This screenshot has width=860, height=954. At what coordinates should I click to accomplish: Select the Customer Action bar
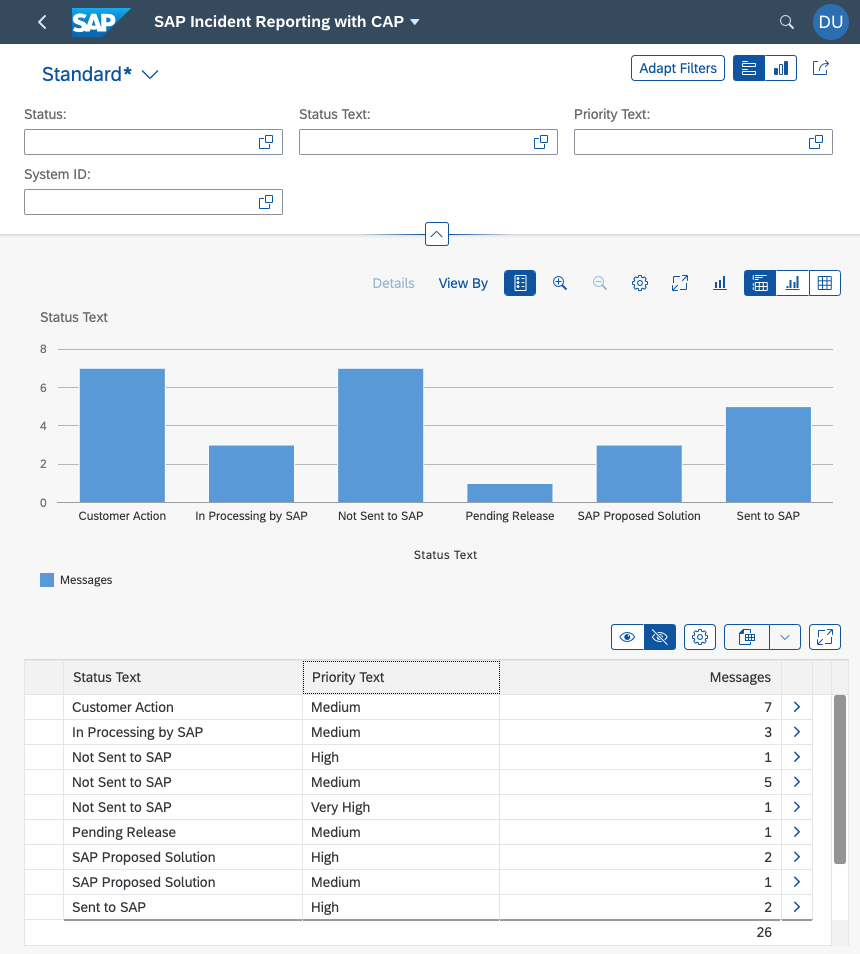click(122, 436)
